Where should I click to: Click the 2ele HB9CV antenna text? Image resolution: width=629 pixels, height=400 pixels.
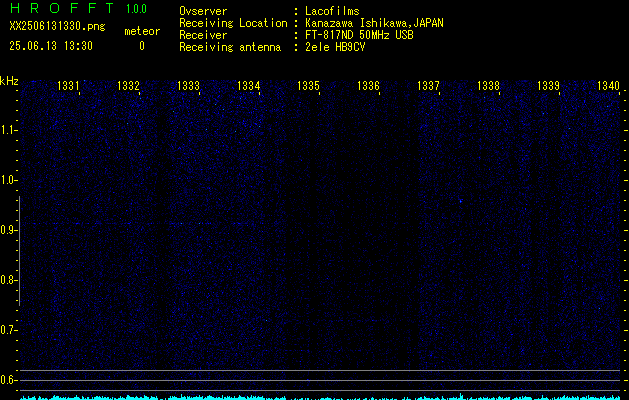[x=335, y=47]
